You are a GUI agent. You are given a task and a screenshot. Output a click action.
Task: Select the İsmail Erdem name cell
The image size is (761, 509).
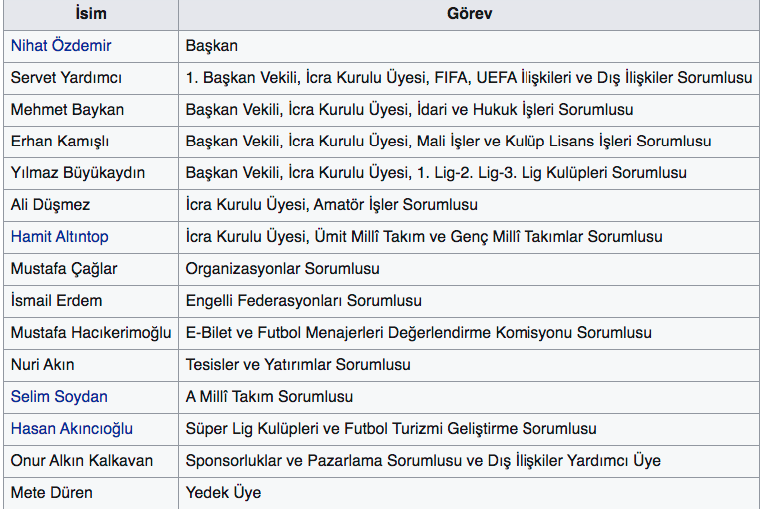click(x=56, y=301)
